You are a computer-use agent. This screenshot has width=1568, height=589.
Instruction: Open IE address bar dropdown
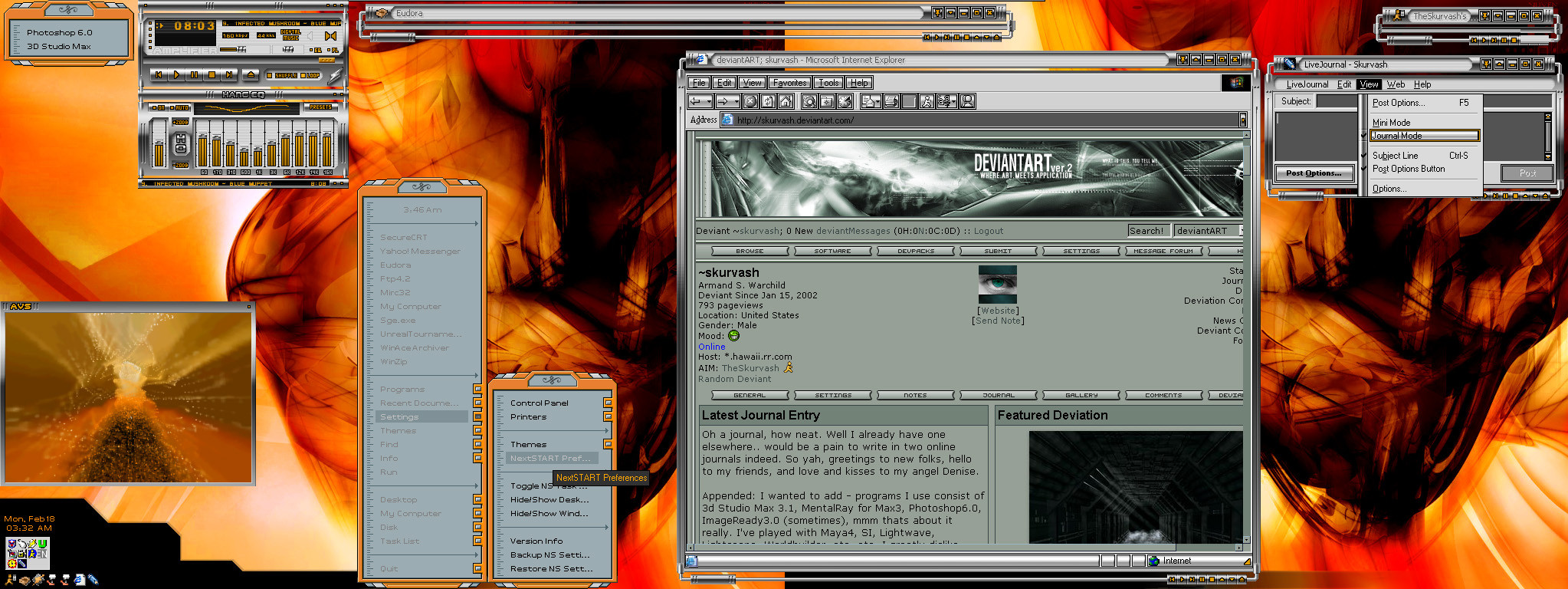1242,120
